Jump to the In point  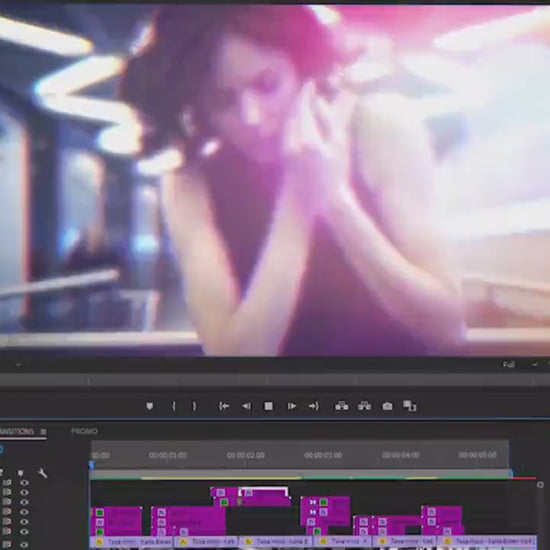(x=224, y=406)
